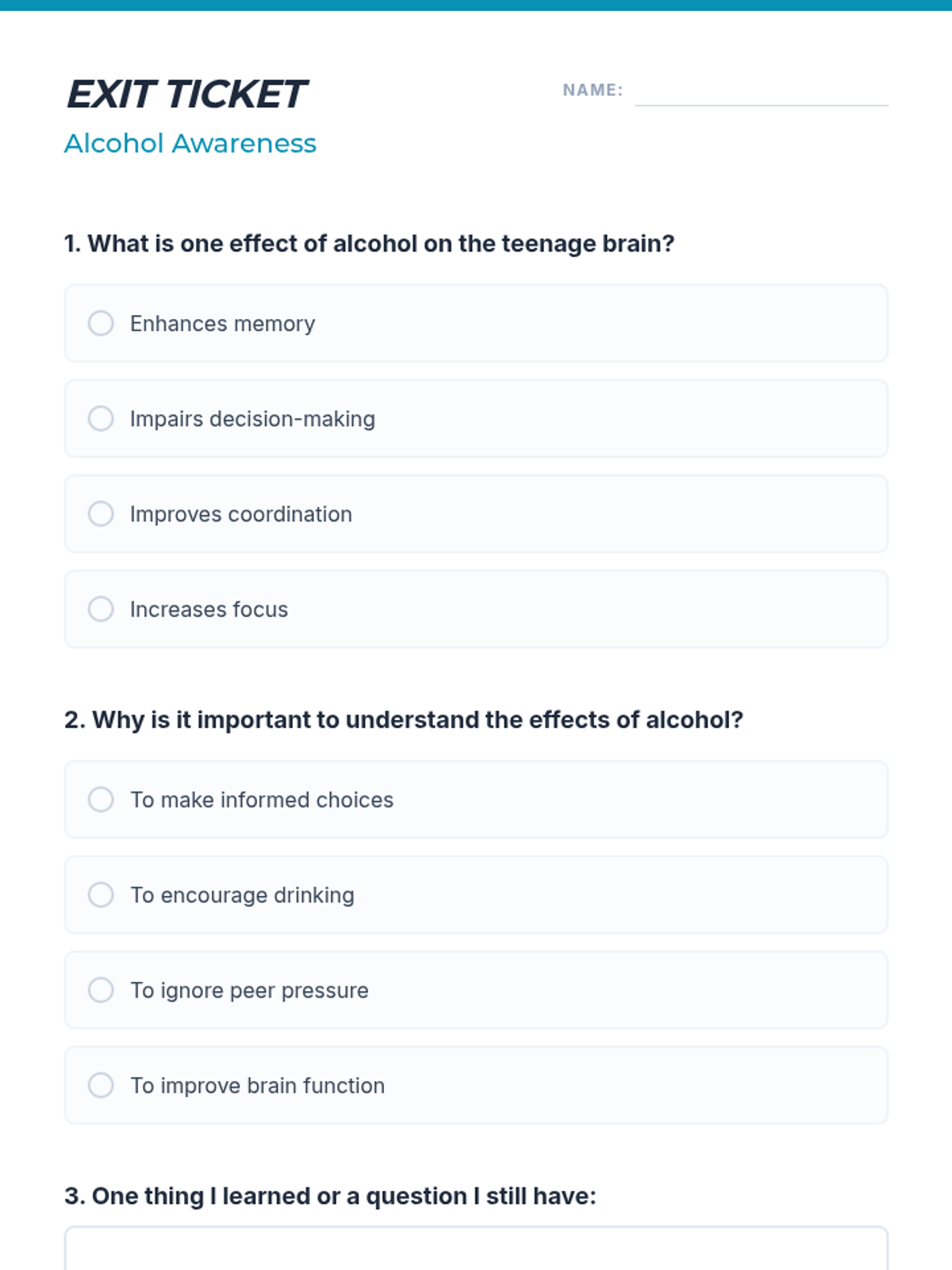Select the 'Enhances memory' radio button

tap(101, 323)
